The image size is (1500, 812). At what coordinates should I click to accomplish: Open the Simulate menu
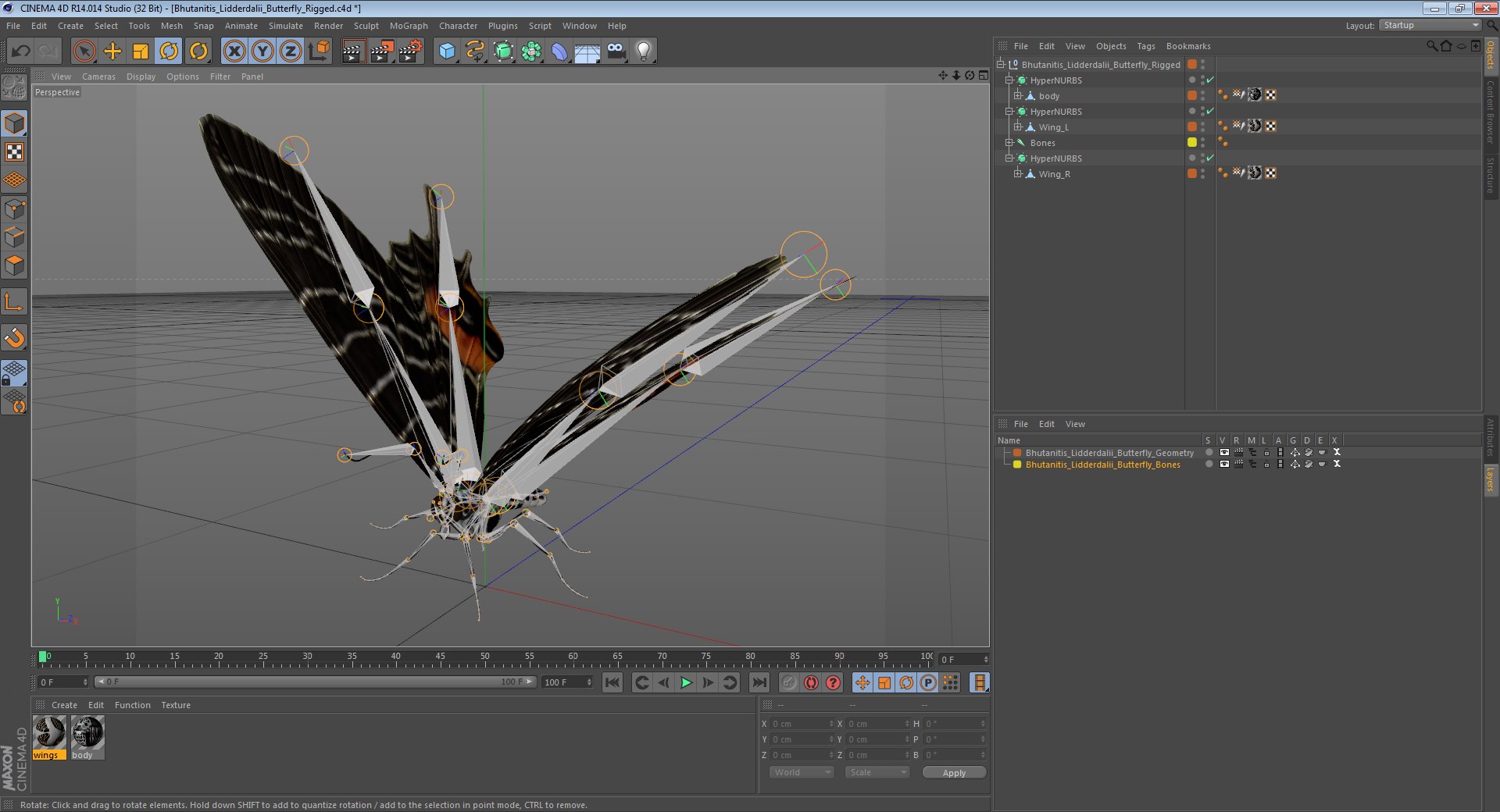coord(286,26)
